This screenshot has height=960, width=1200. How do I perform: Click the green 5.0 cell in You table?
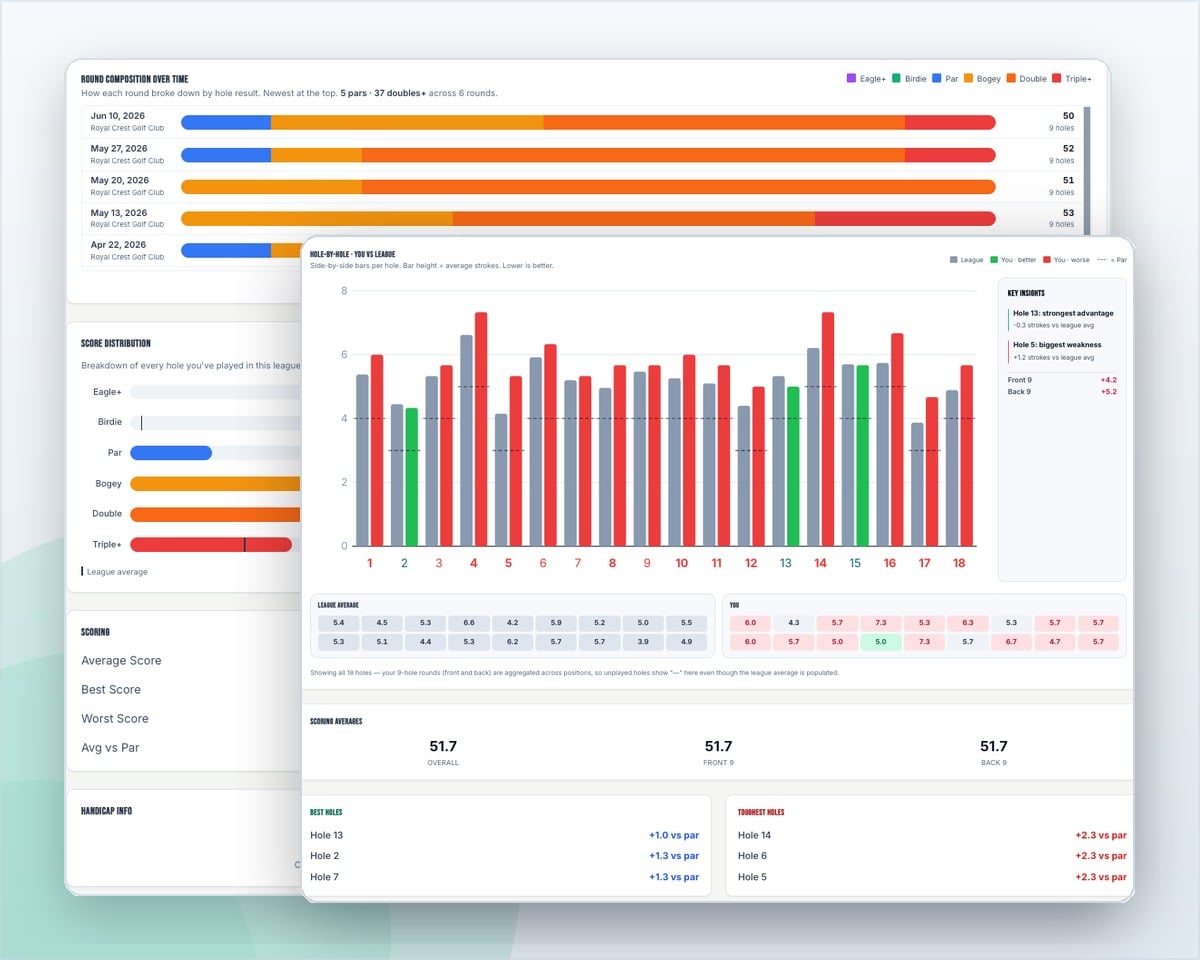pos(880,642)
